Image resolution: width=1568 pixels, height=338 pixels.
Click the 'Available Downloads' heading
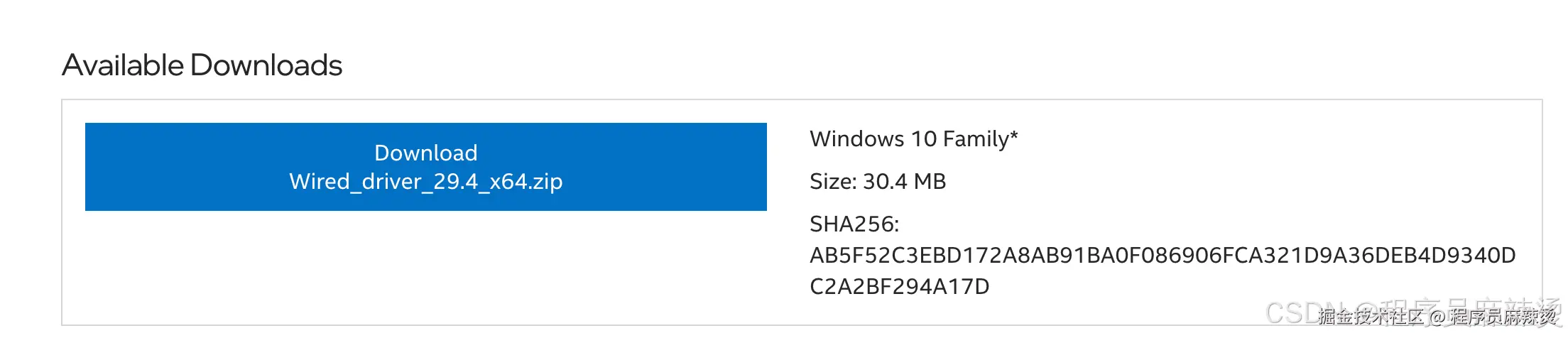coord(202,65)
